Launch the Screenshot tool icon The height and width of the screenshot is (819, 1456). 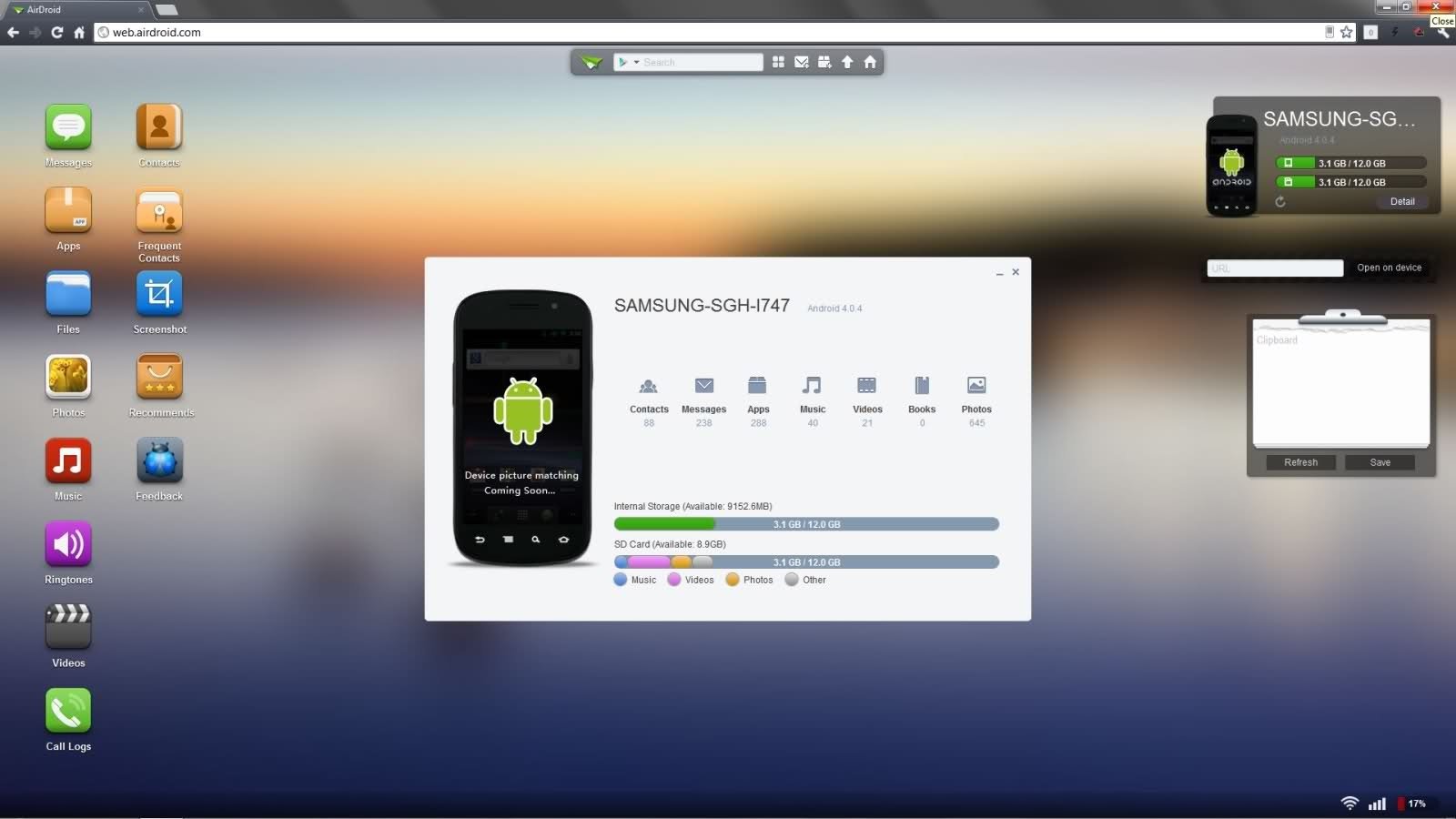(159, 294)
